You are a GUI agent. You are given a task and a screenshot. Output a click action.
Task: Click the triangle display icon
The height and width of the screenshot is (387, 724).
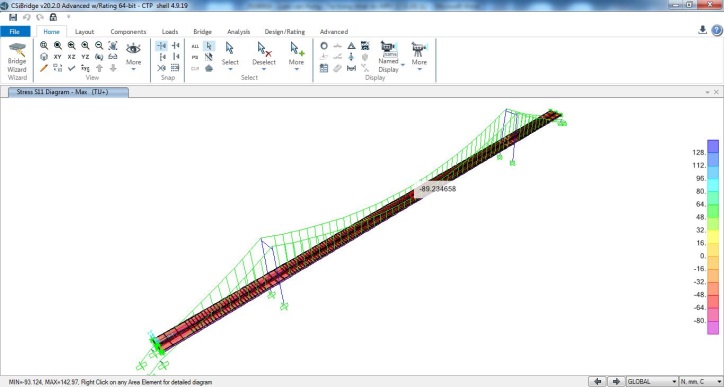point(351,46)
